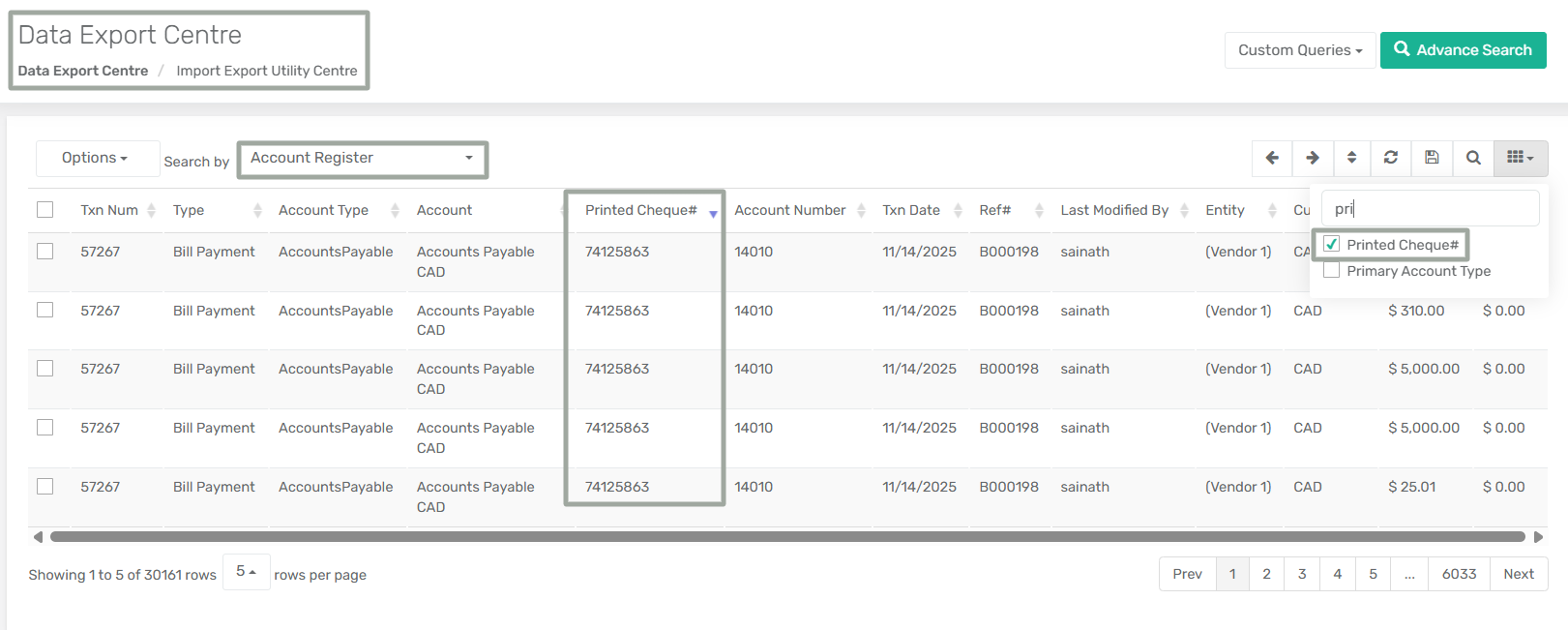Click the left arrow toolbar icon
The height and width of the screenshot is (630, 1568).
coord(1272,158)
